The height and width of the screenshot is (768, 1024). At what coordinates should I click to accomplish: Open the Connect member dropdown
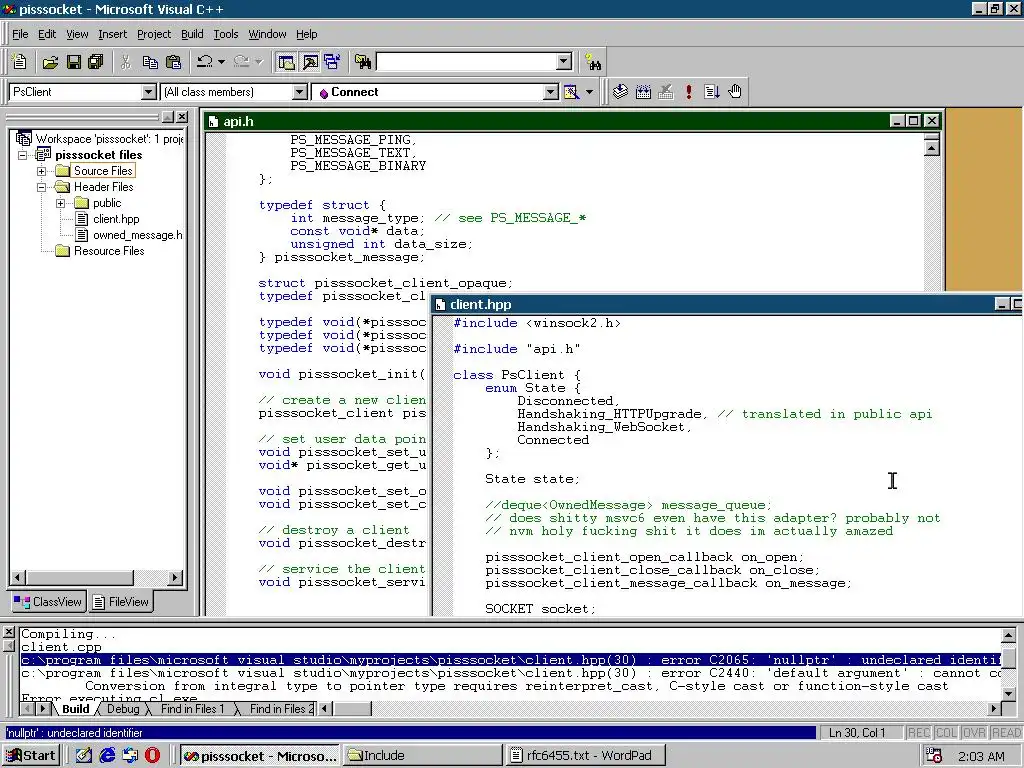click(551, 92)
